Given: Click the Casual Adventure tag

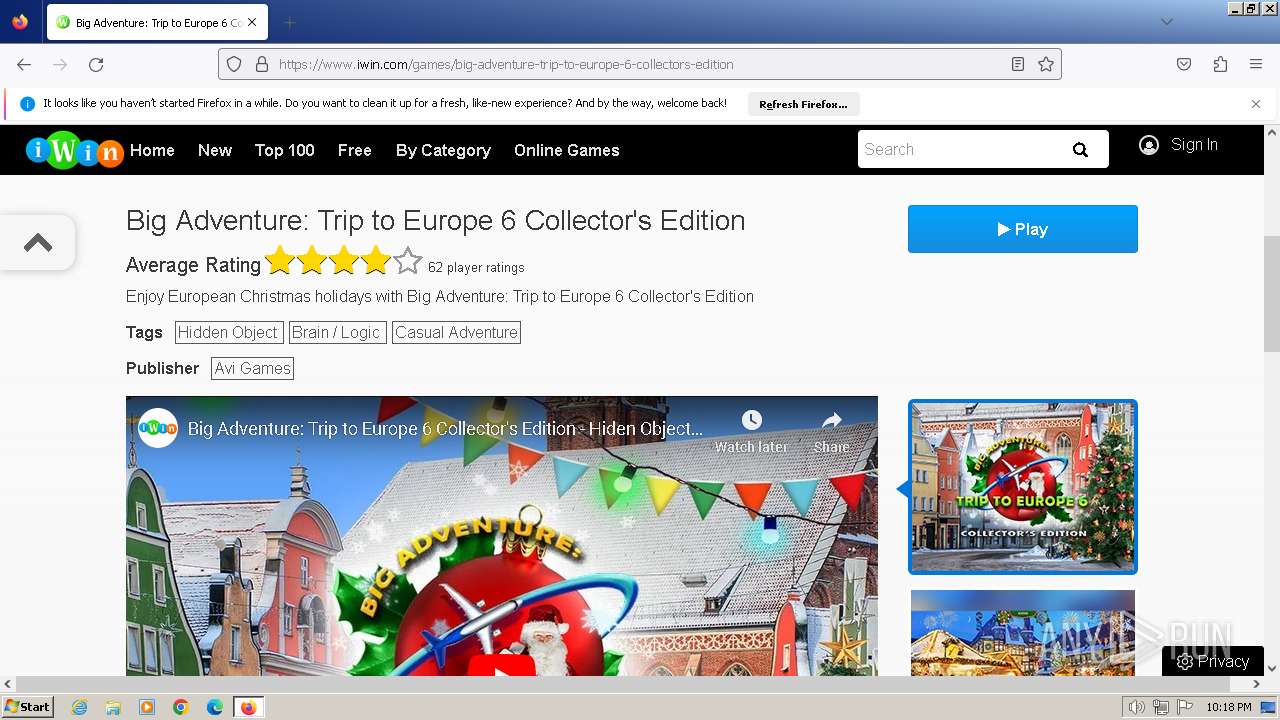Looking at the screenshot, I should click(x=456, y=332).
